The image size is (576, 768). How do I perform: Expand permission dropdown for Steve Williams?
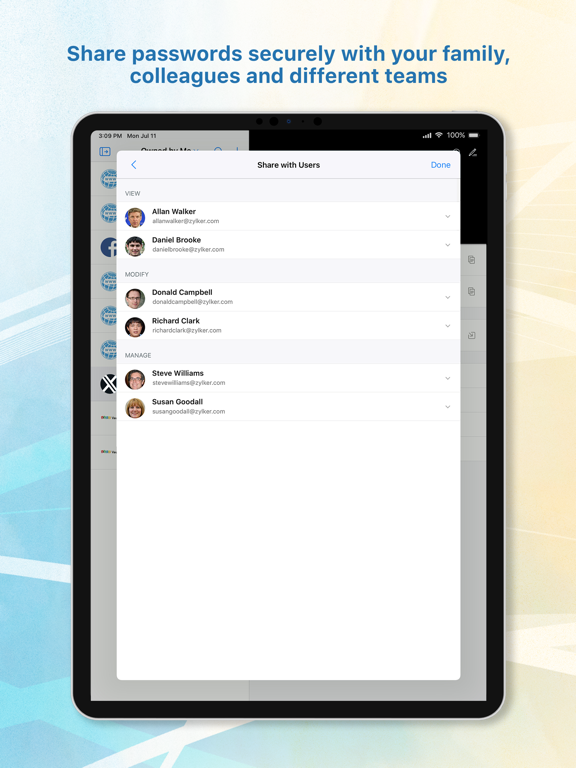click(448, 378)
